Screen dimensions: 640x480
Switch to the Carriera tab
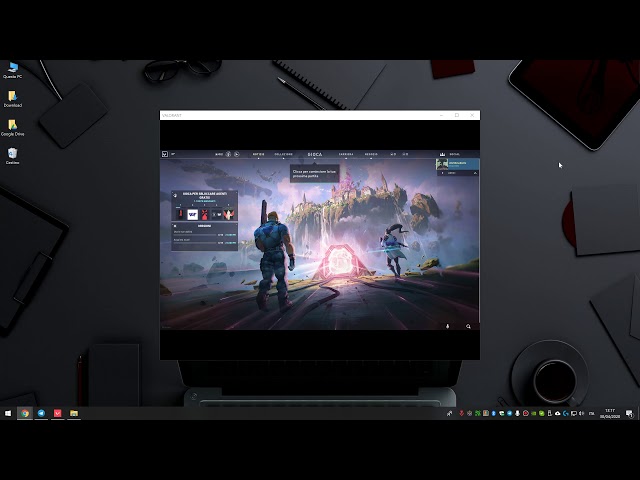[x=346, y=154]
